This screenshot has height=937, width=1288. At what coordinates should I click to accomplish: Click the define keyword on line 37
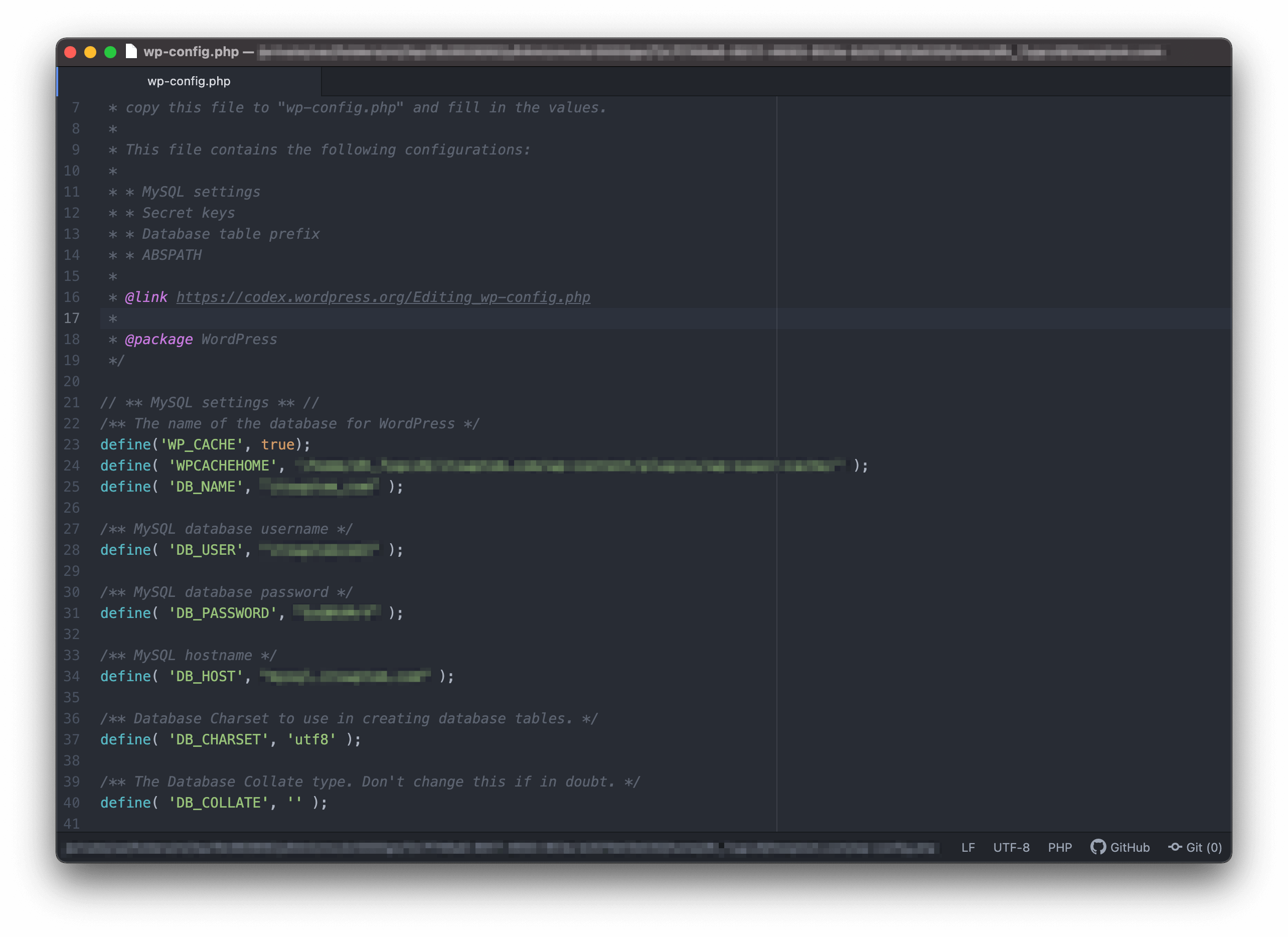(125, 739)
